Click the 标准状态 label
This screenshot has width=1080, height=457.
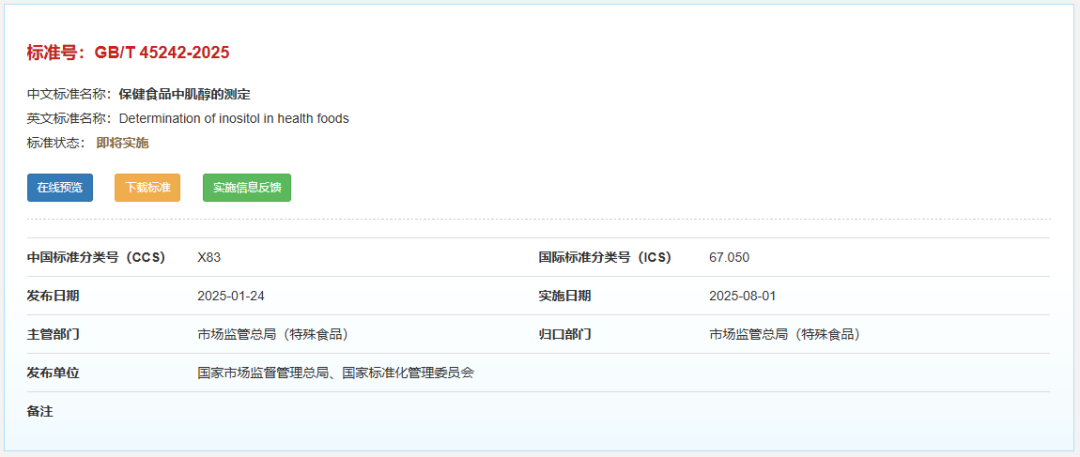[x=56, y=143]
